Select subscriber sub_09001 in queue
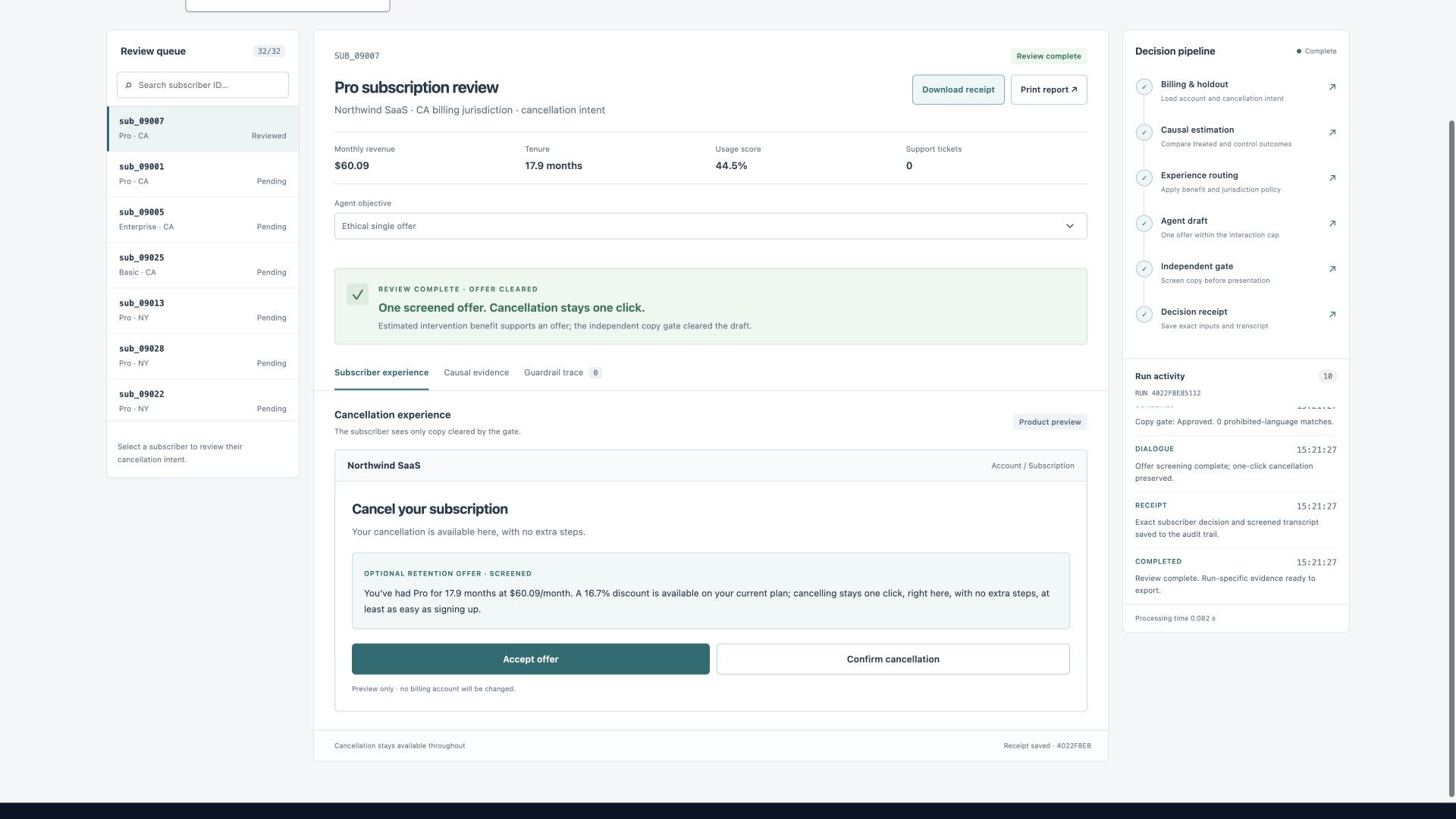Viewport: 1456px width, 819px height. (202, 174)
